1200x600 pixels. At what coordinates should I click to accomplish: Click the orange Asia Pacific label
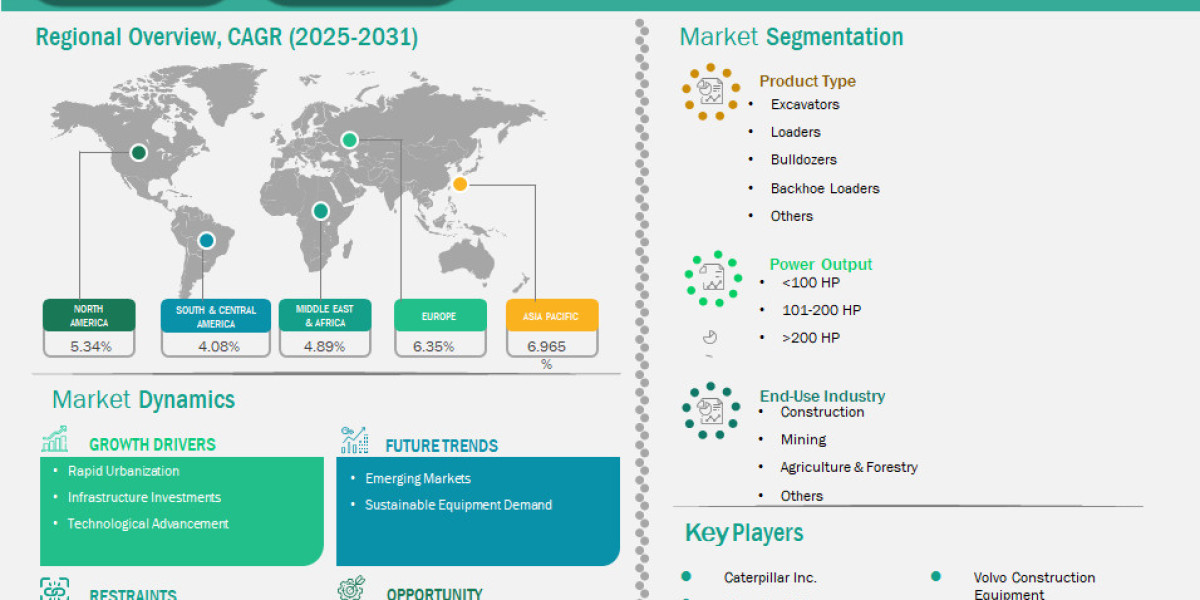tap(551, 316)
